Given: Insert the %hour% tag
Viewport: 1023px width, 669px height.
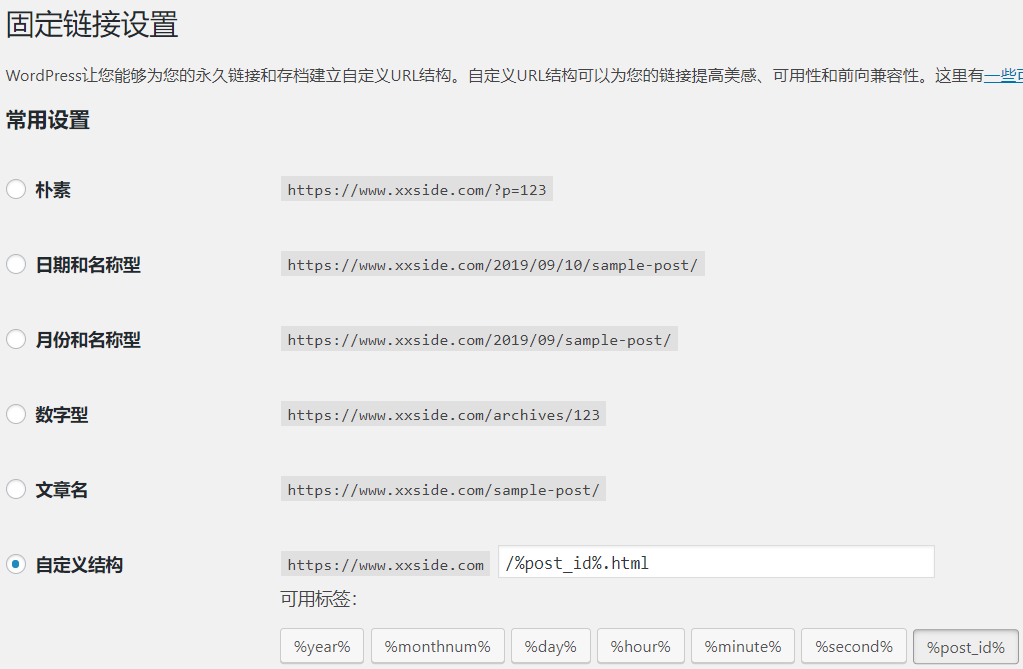Looking at the screenshot, I should pyautogui.click(x=641, y=647).
